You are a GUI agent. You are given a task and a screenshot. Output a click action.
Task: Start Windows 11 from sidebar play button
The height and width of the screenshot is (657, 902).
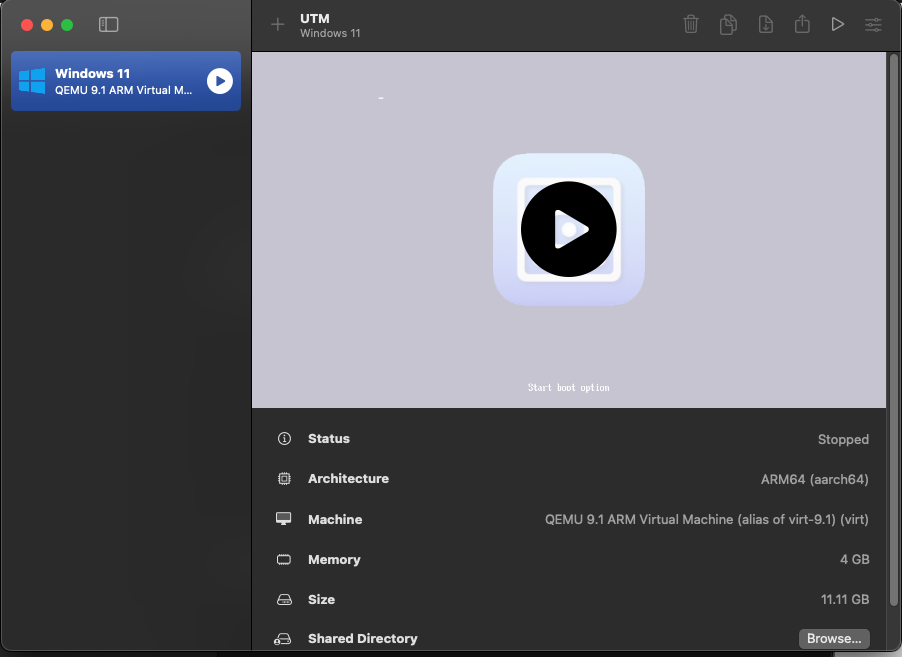(x=220, y=81)
